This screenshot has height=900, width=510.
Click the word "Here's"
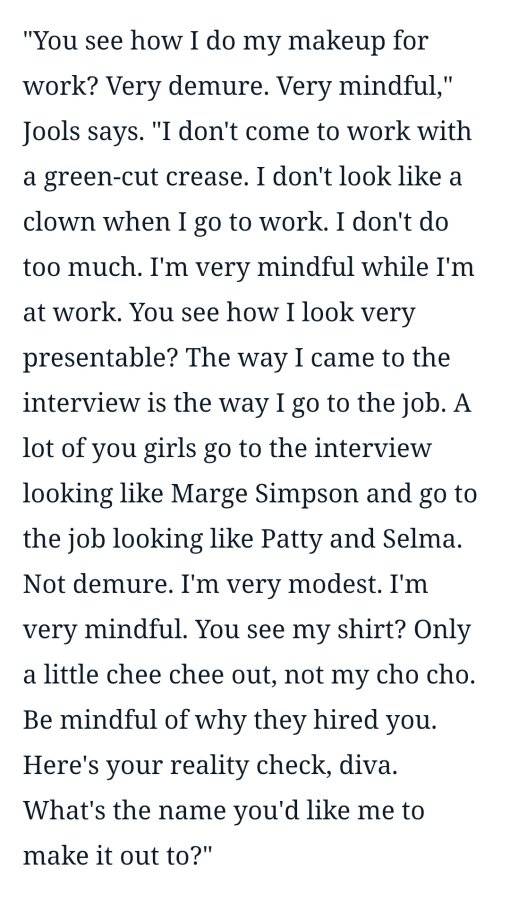click(x=61, y=766)
